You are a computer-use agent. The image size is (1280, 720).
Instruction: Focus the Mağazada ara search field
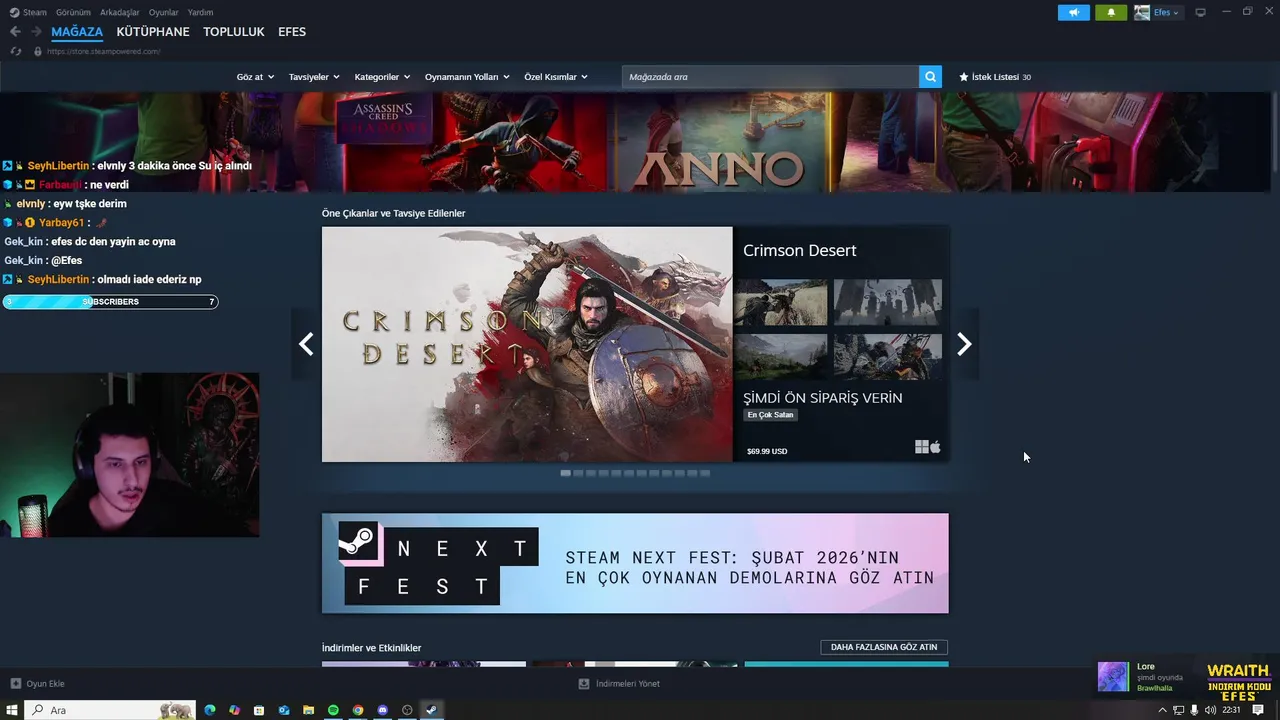point(770,77)
